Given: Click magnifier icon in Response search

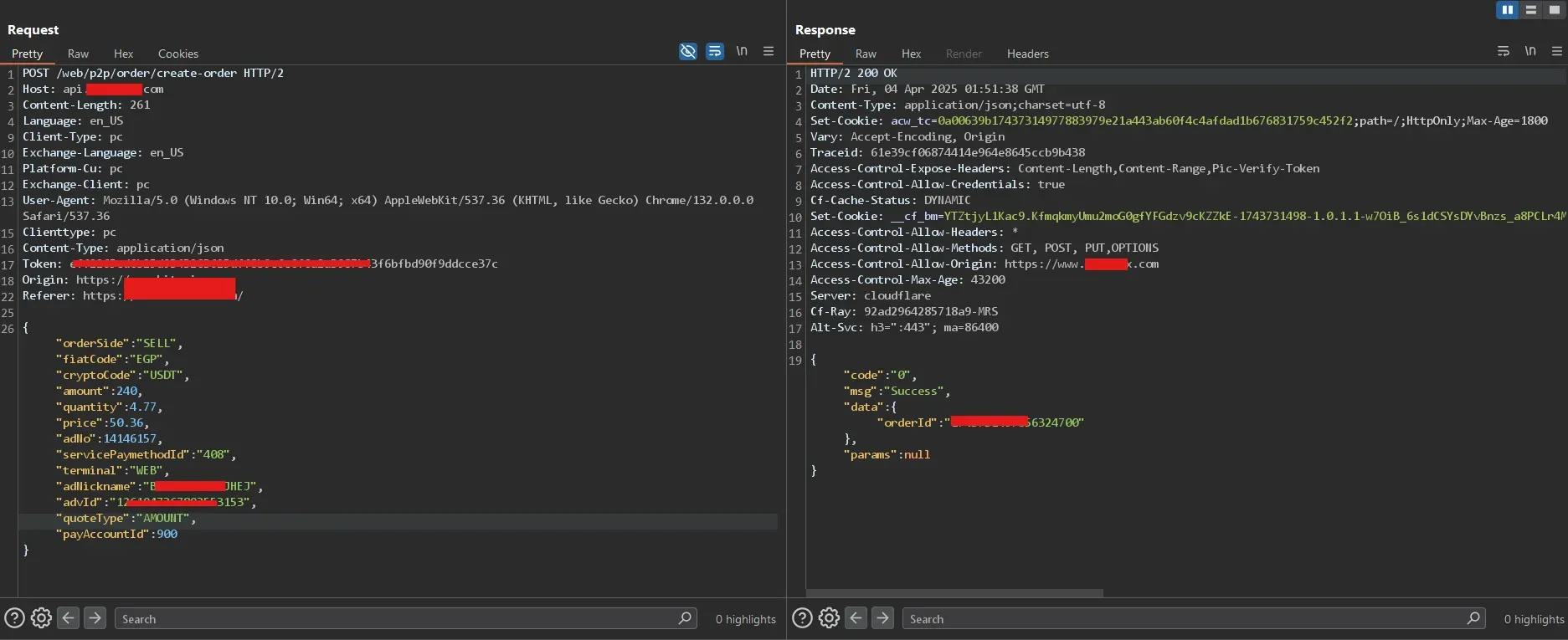Looking at the screenshot, I should click(x=1473, y=618).
